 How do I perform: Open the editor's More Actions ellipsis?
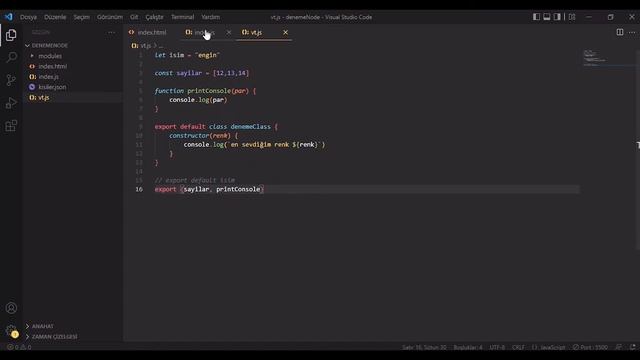coord(632,32)
